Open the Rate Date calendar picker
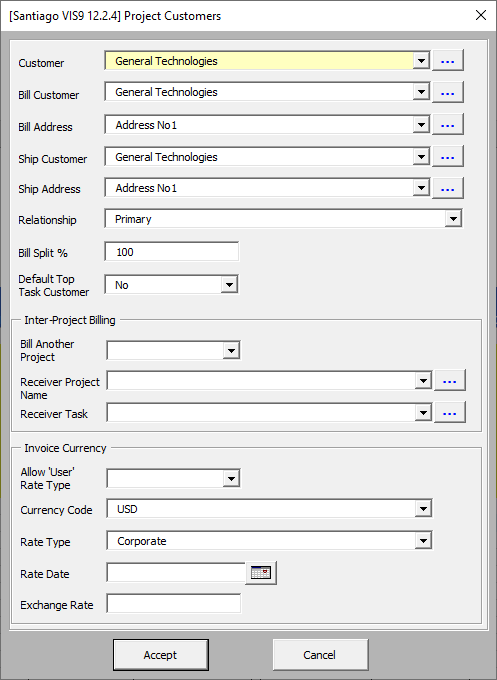The height and width of the screenshot is (680, 497). [x=261, y=573]
